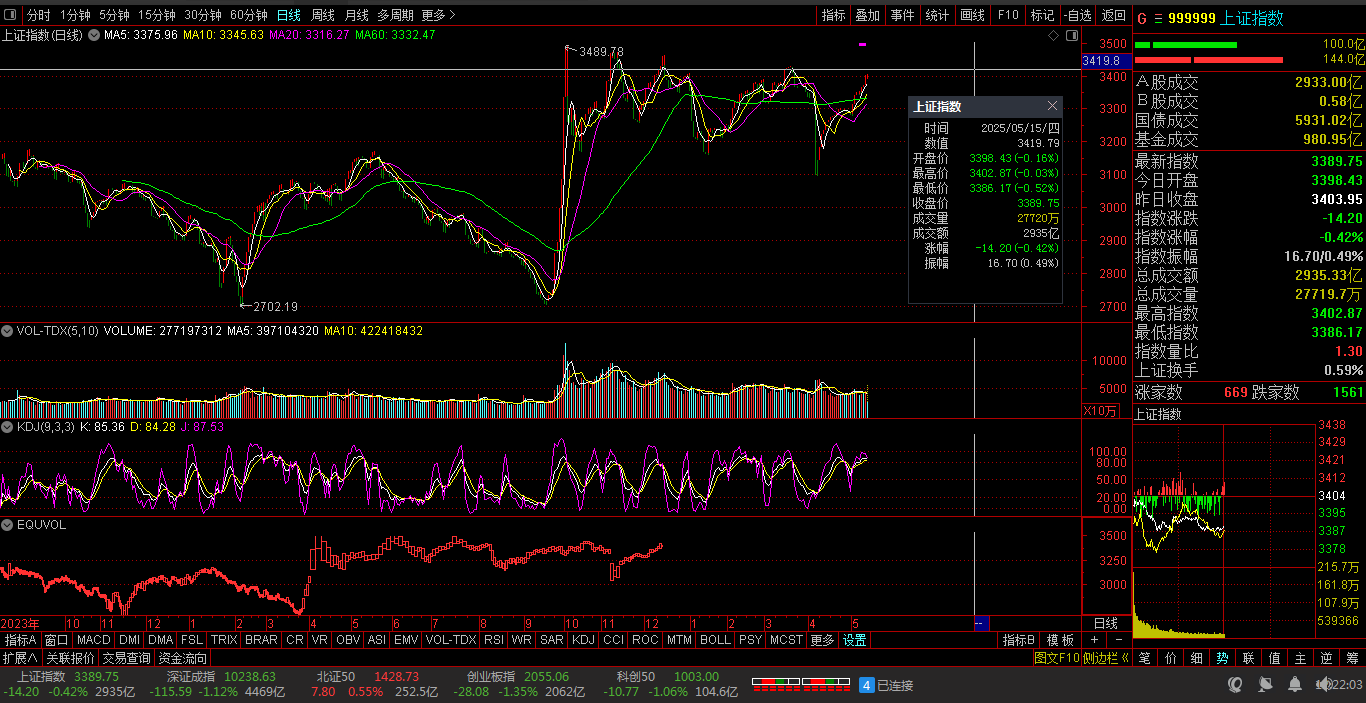
Task: Expand 更多 indicators in bottom bar
Action: pyautogui.click(x=822, y=640)
